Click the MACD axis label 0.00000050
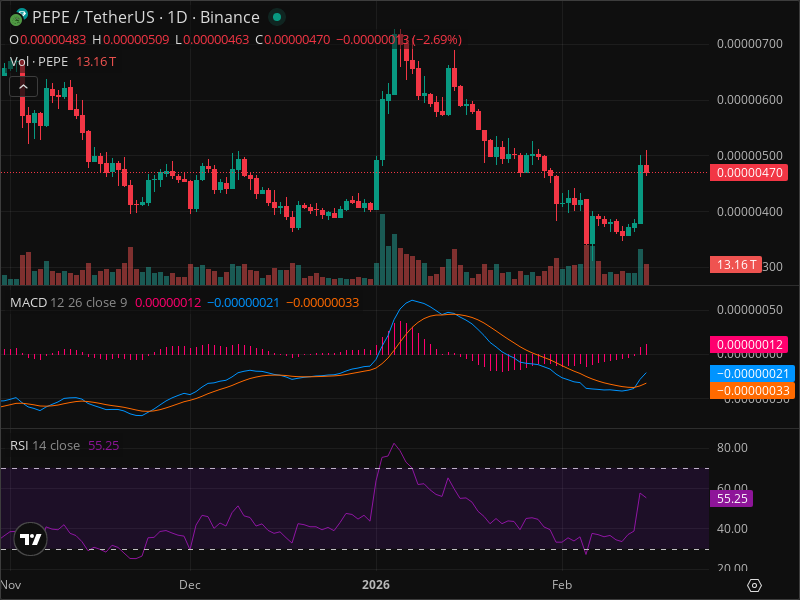The height and width of the screenshot is (600, 800). click(x=749, y=310)
